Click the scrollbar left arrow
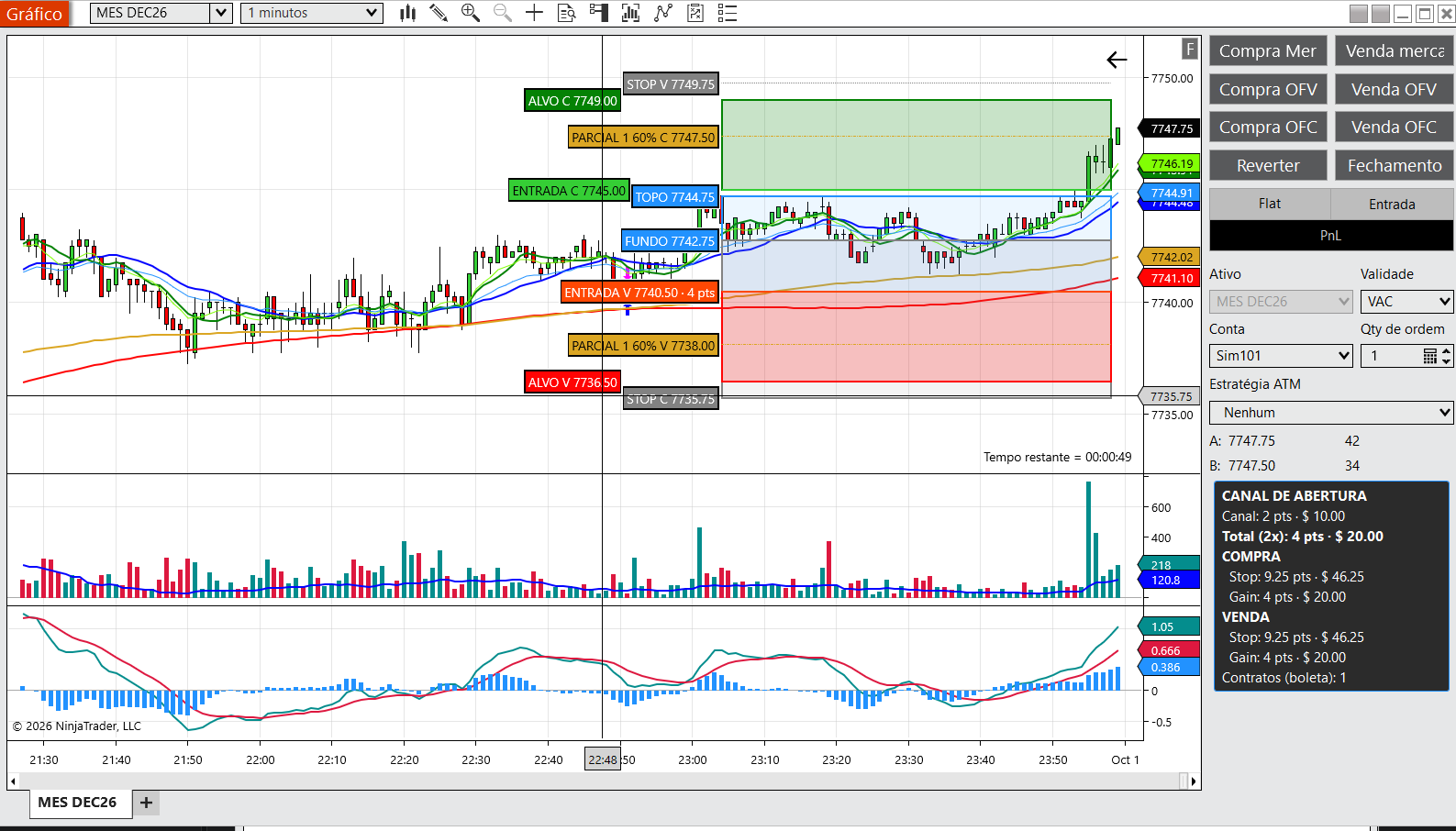This screenshot has width=1456, height=831. (12, 781)
